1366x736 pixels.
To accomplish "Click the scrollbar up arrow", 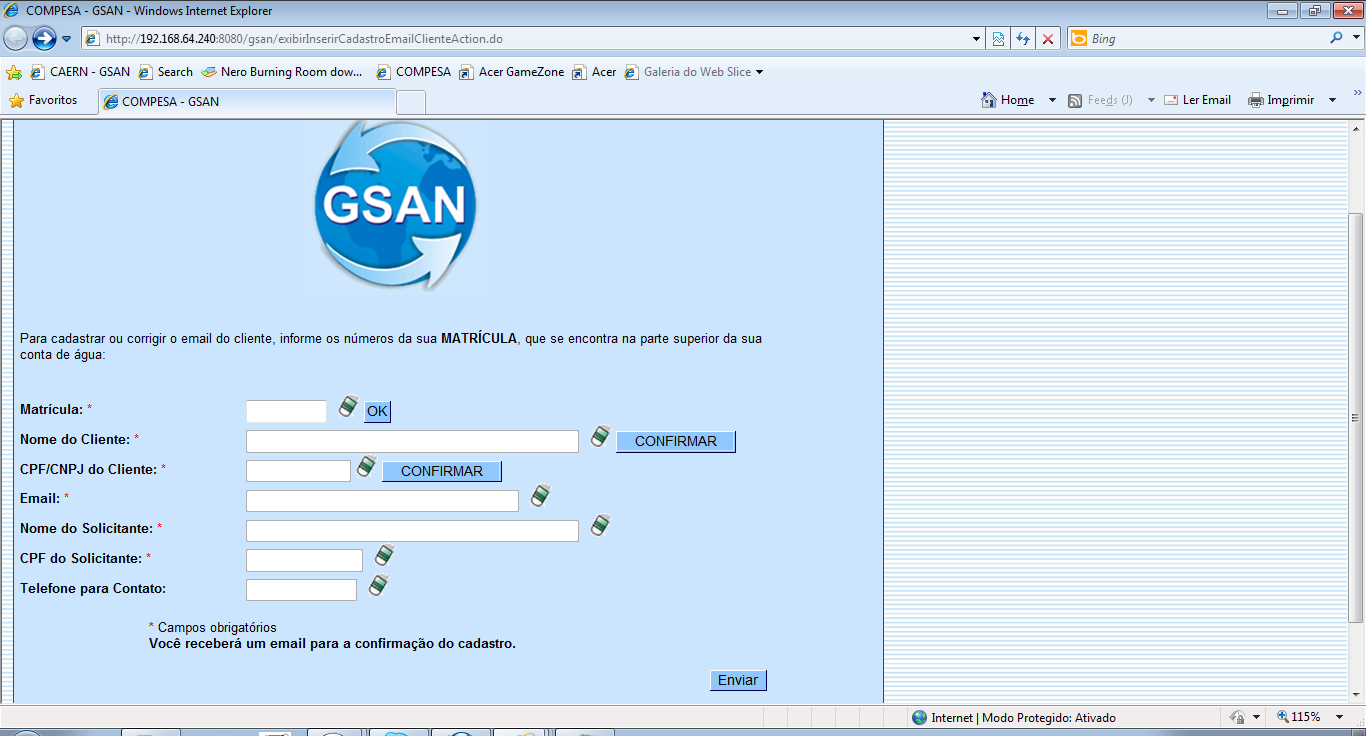I will (1356, 128).
